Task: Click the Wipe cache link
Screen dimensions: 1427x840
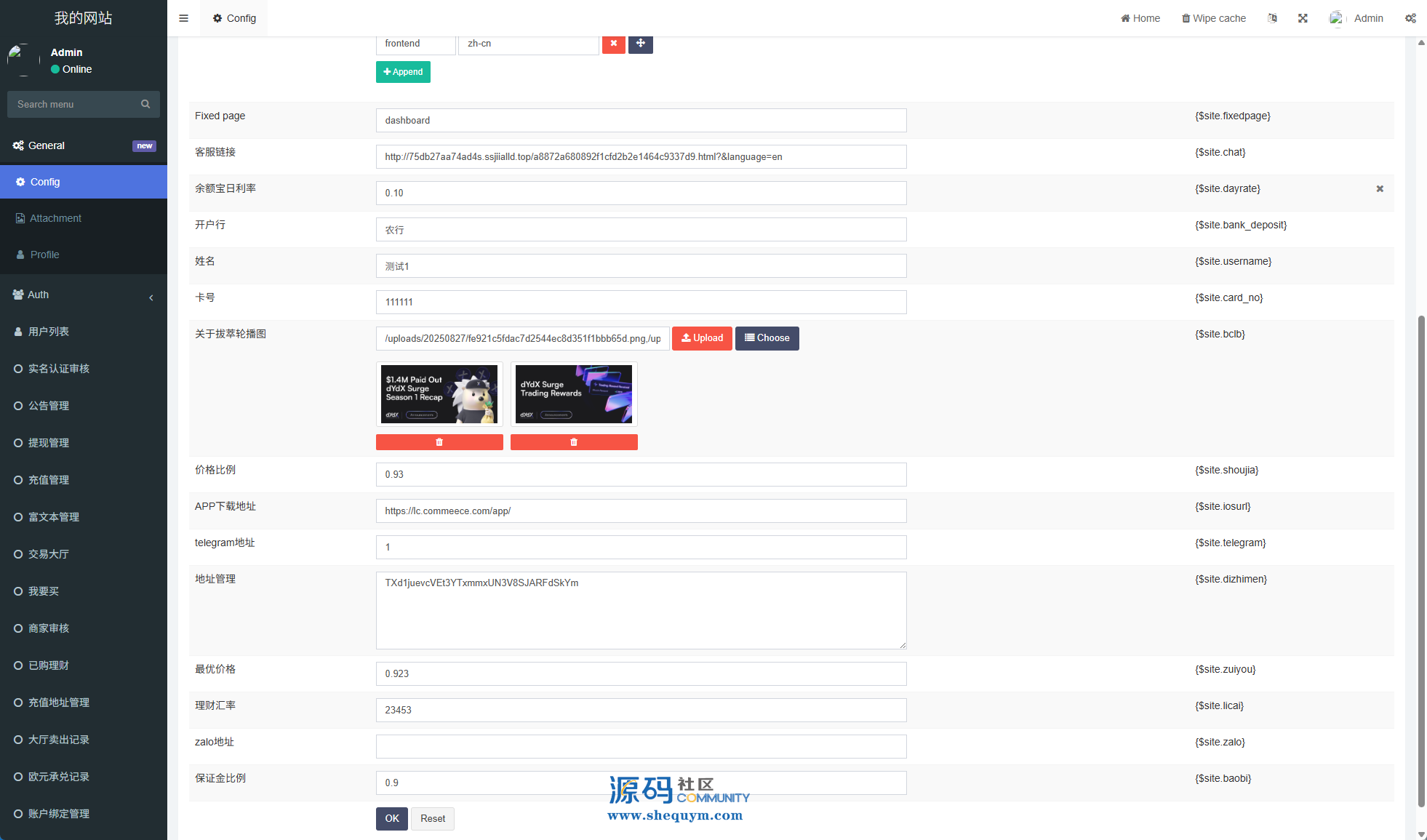Action: [x=1213, y=18]
